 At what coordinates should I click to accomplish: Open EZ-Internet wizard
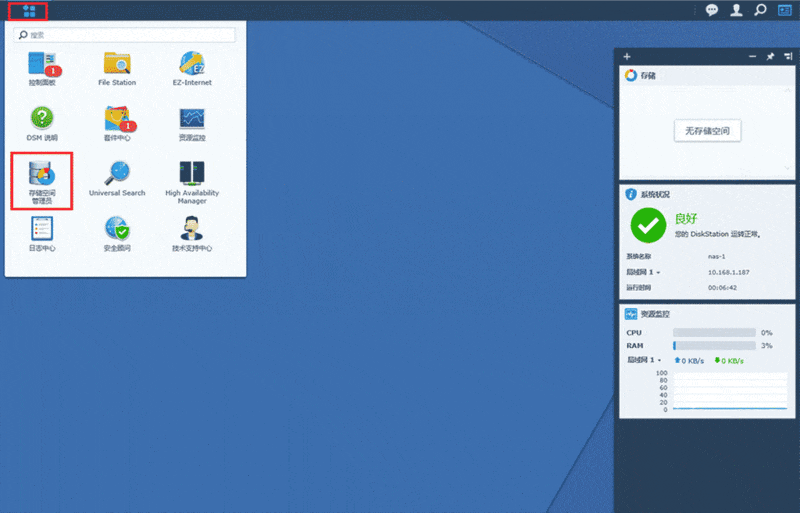click(192, 68)
